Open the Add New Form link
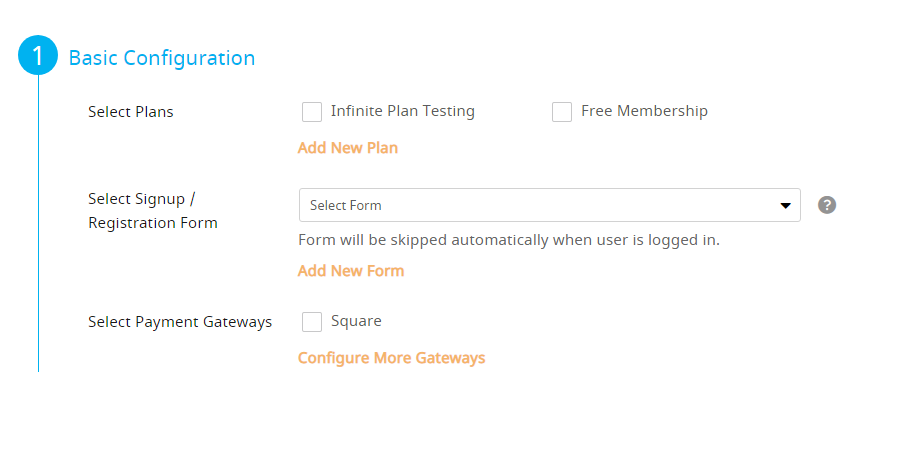The width and height of the screenshot is (922, 460). (x=350, y=271)
